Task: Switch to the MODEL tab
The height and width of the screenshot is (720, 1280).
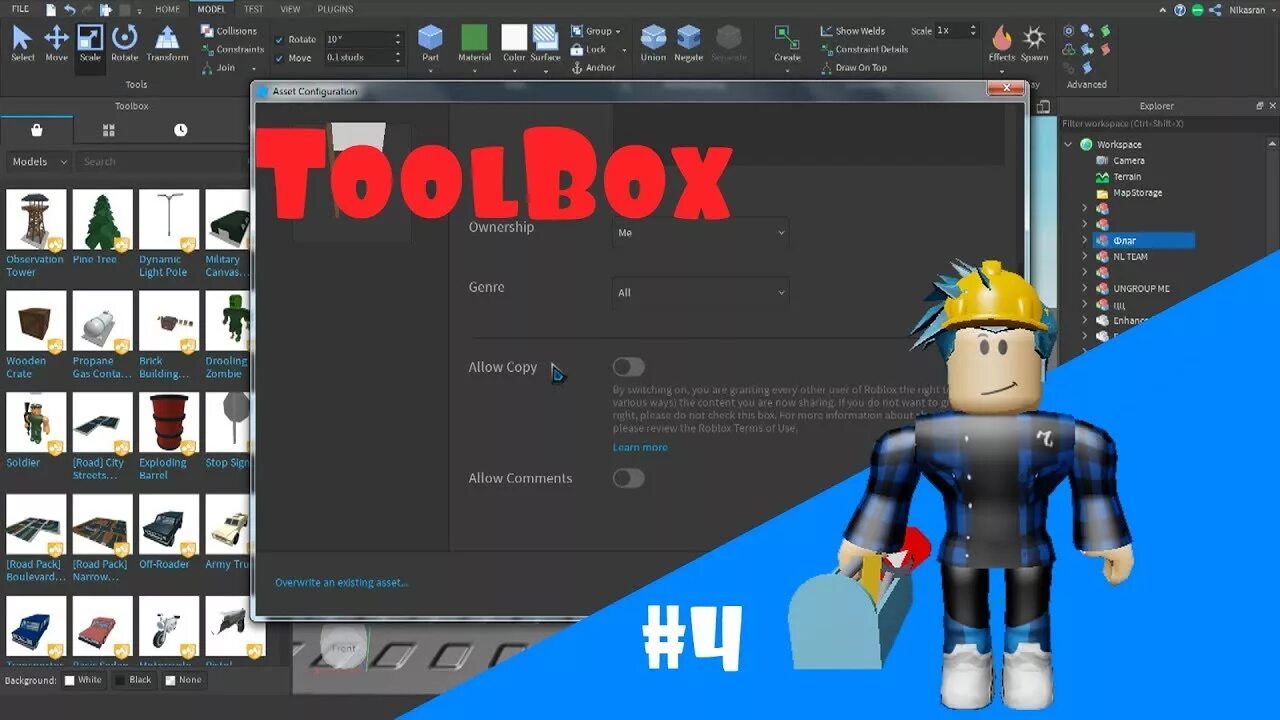Action: pyautogui.click(x=211, y=9)
